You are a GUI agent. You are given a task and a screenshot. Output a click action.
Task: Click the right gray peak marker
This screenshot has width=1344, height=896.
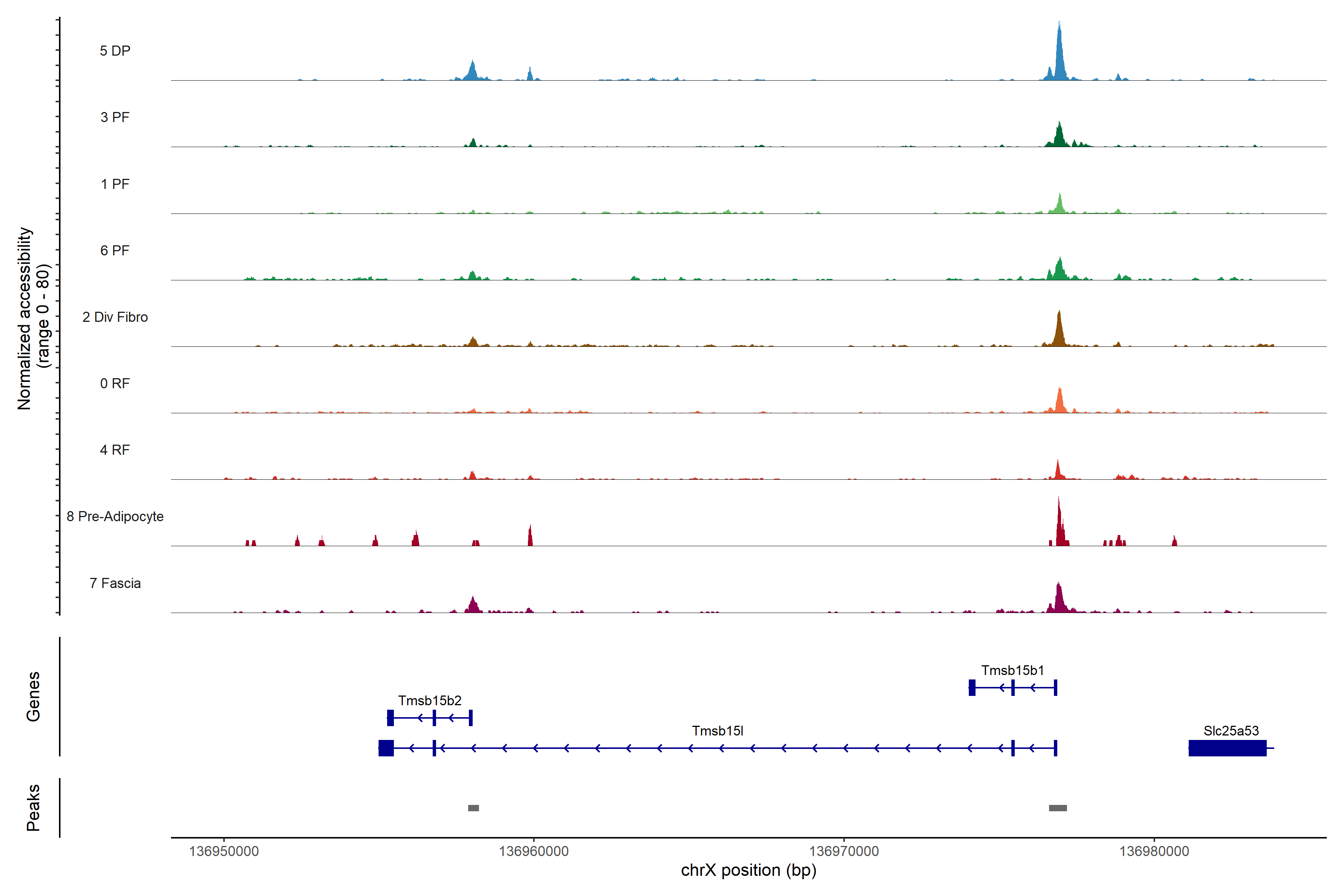tap(1058, 808)
